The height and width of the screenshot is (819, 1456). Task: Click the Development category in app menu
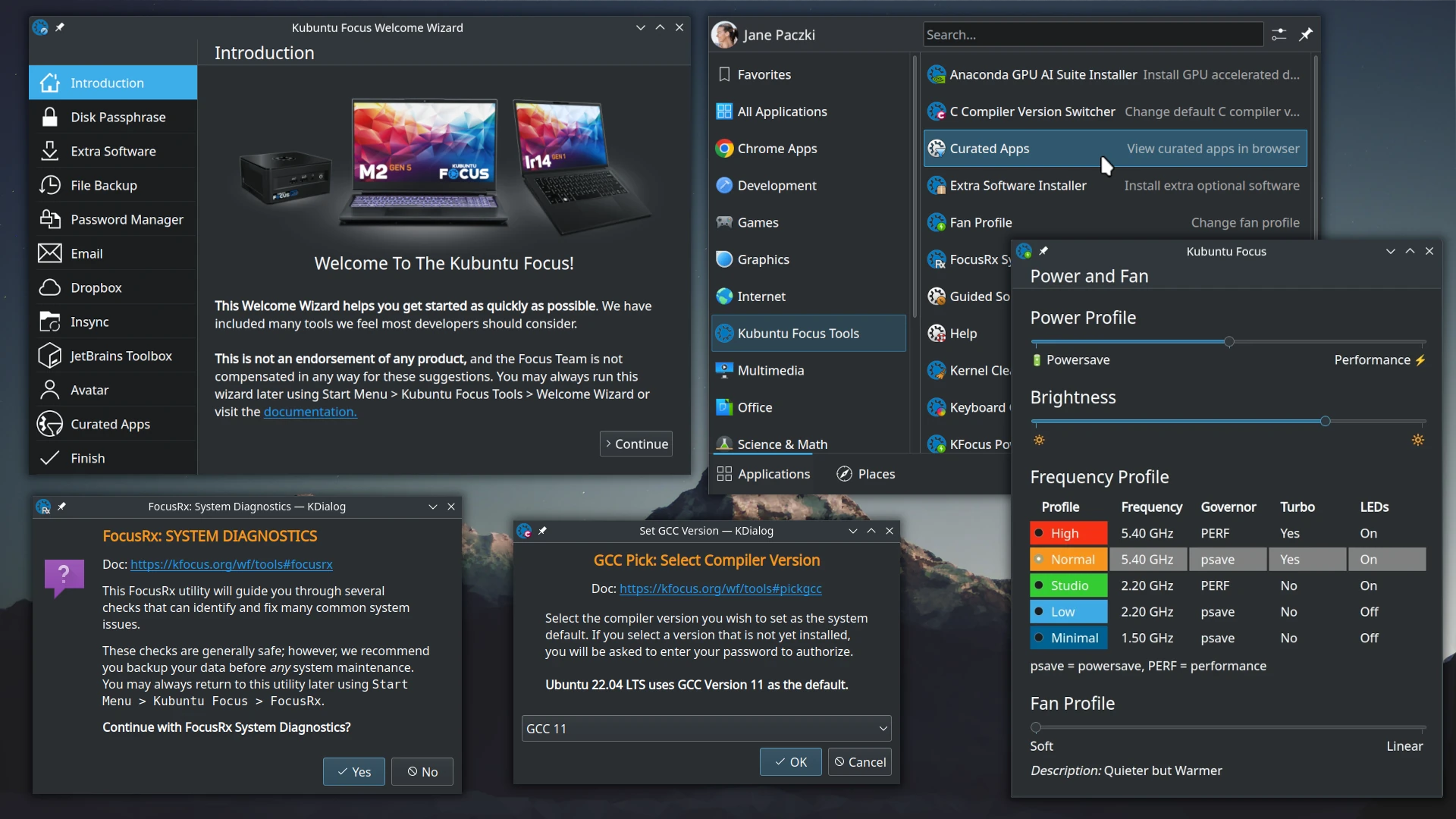(777, 185)
